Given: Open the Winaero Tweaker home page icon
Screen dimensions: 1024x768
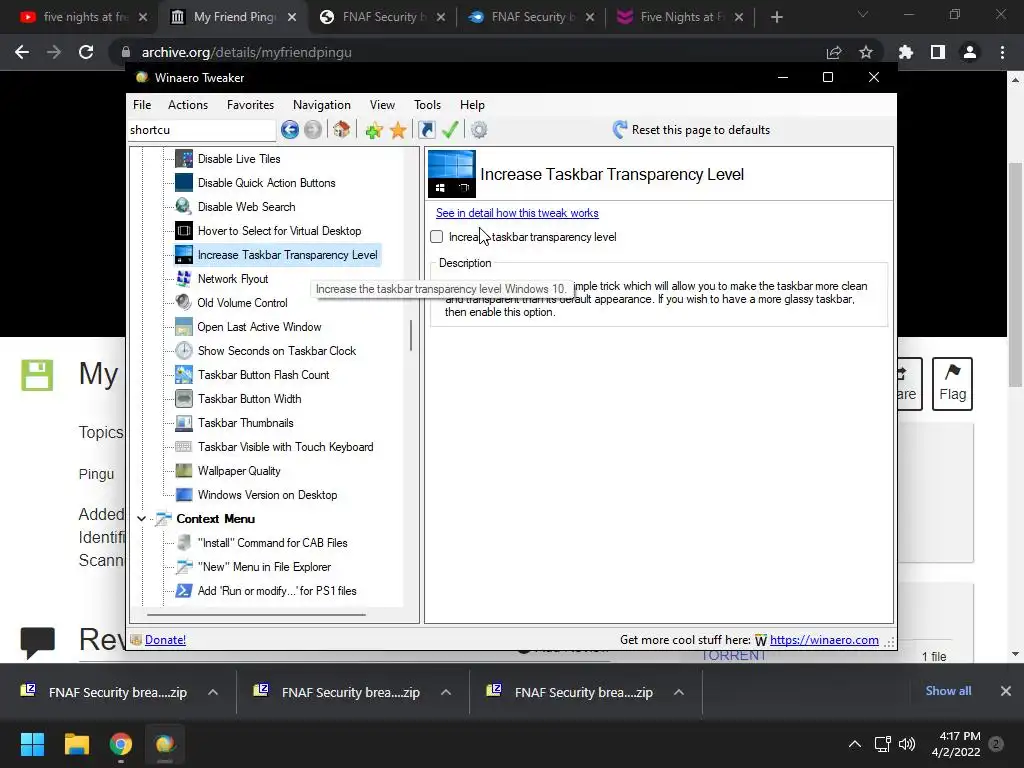Looking at the screenshot, I should tap(342, 130).
